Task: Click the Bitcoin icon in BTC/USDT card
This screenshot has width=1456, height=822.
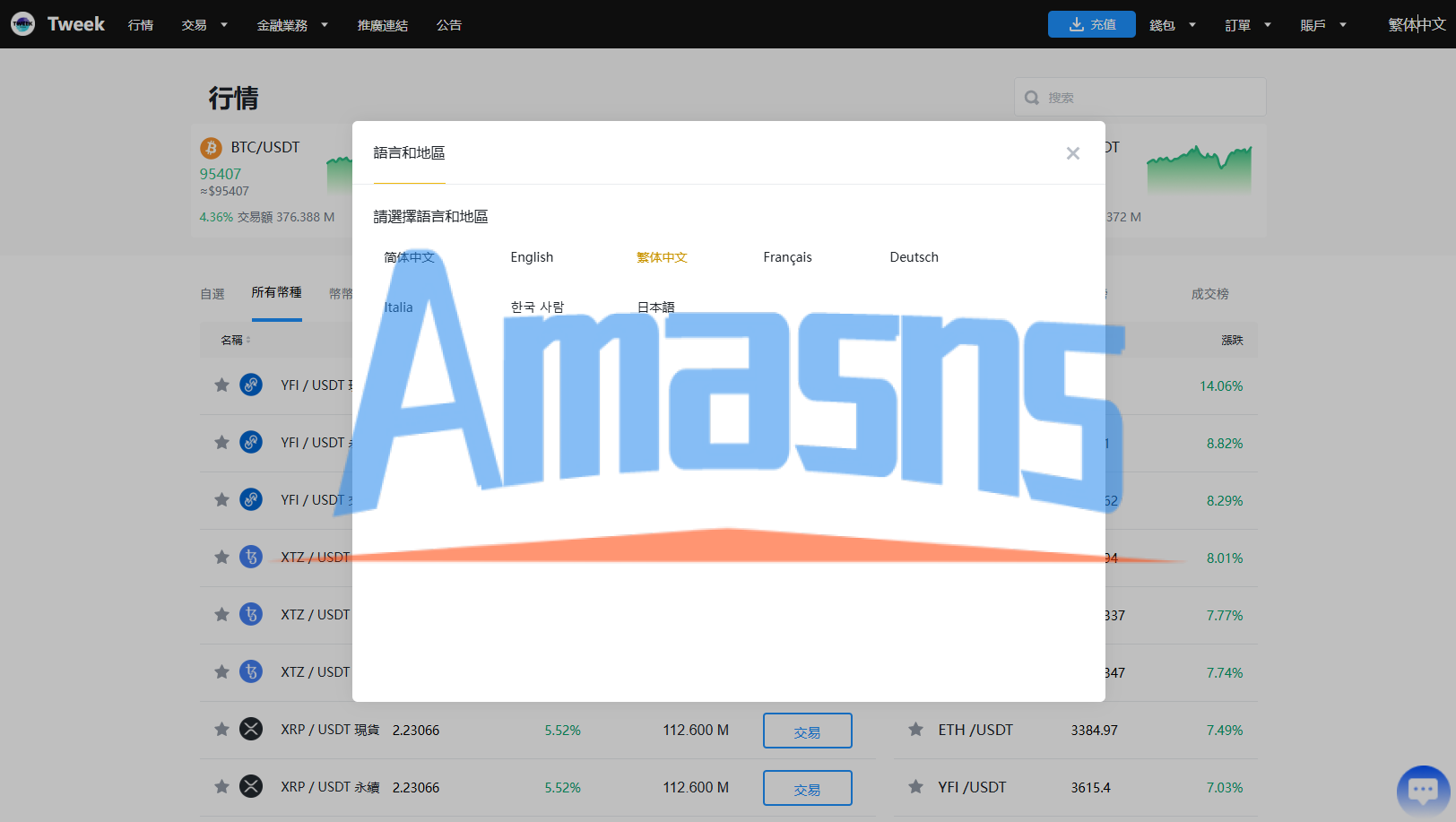Action: point(211,148)
